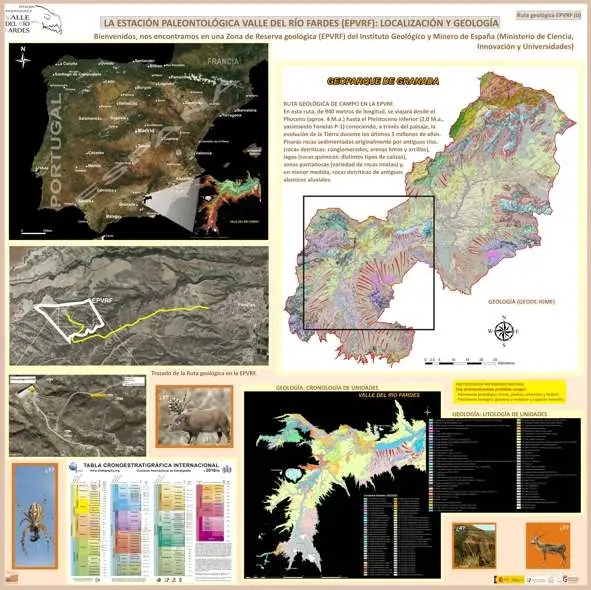591x590 pixels.
Task: Click the white triangle pointer on the Iberia map
Action: (173, 204)
